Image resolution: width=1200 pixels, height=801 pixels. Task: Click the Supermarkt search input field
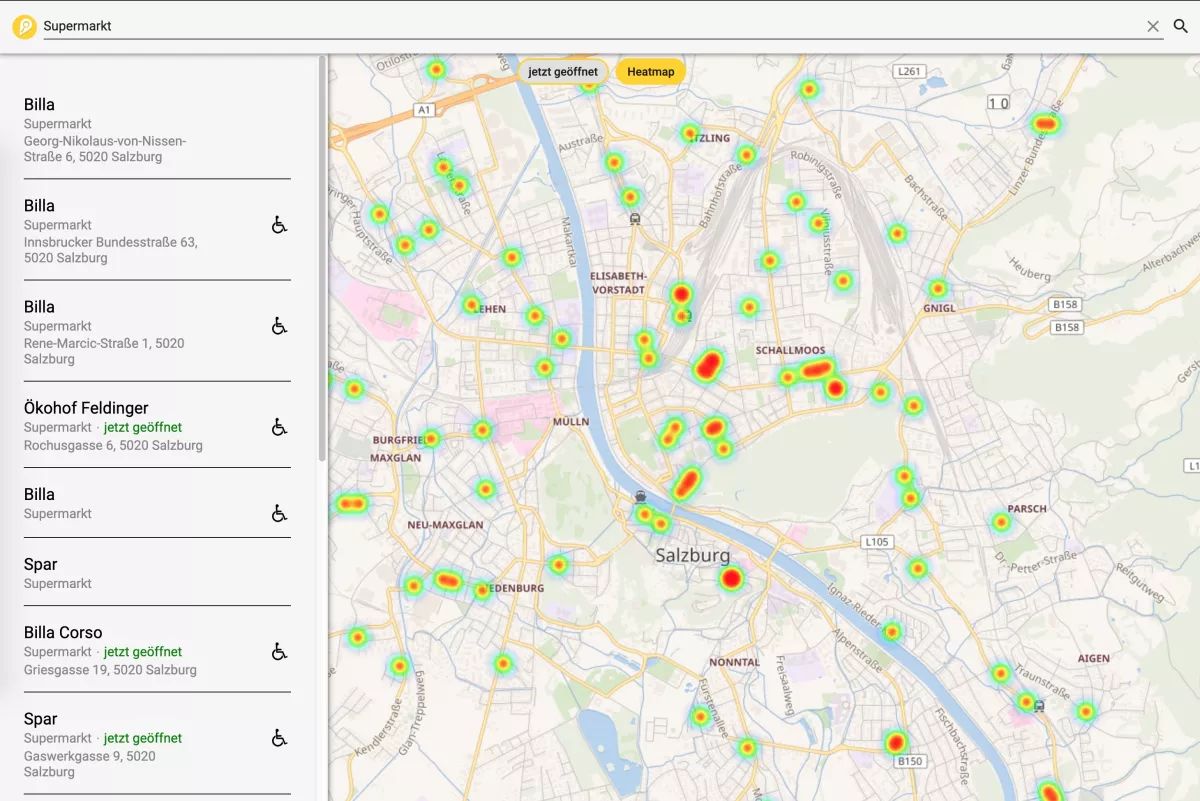click(590, 27)
